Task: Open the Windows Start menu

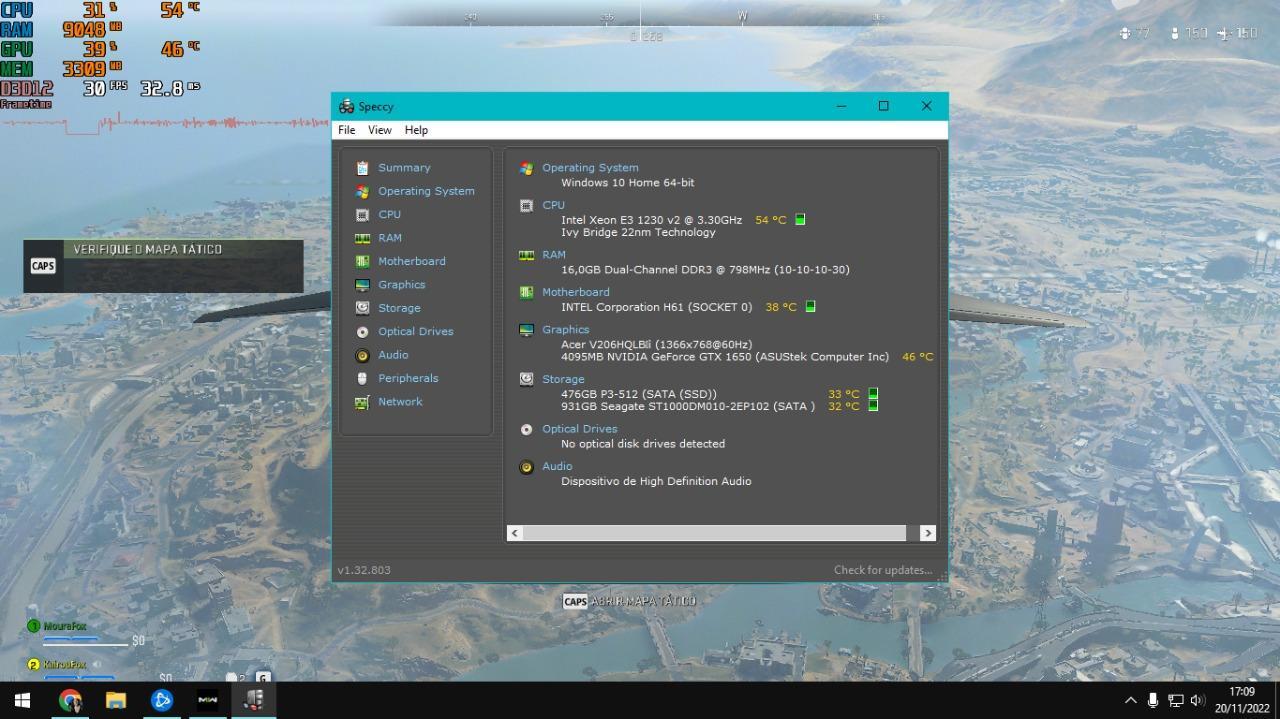Action: 22,700
